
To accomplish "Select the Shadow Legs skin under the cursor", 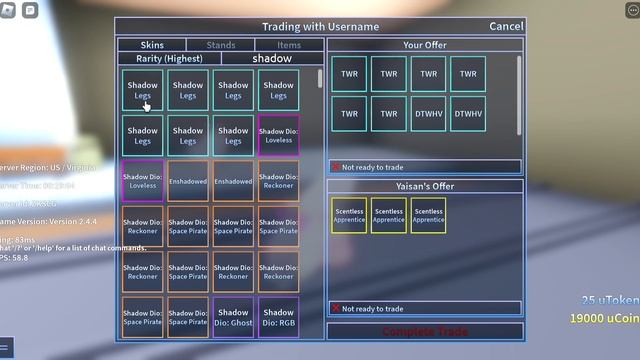I will 142,90.
